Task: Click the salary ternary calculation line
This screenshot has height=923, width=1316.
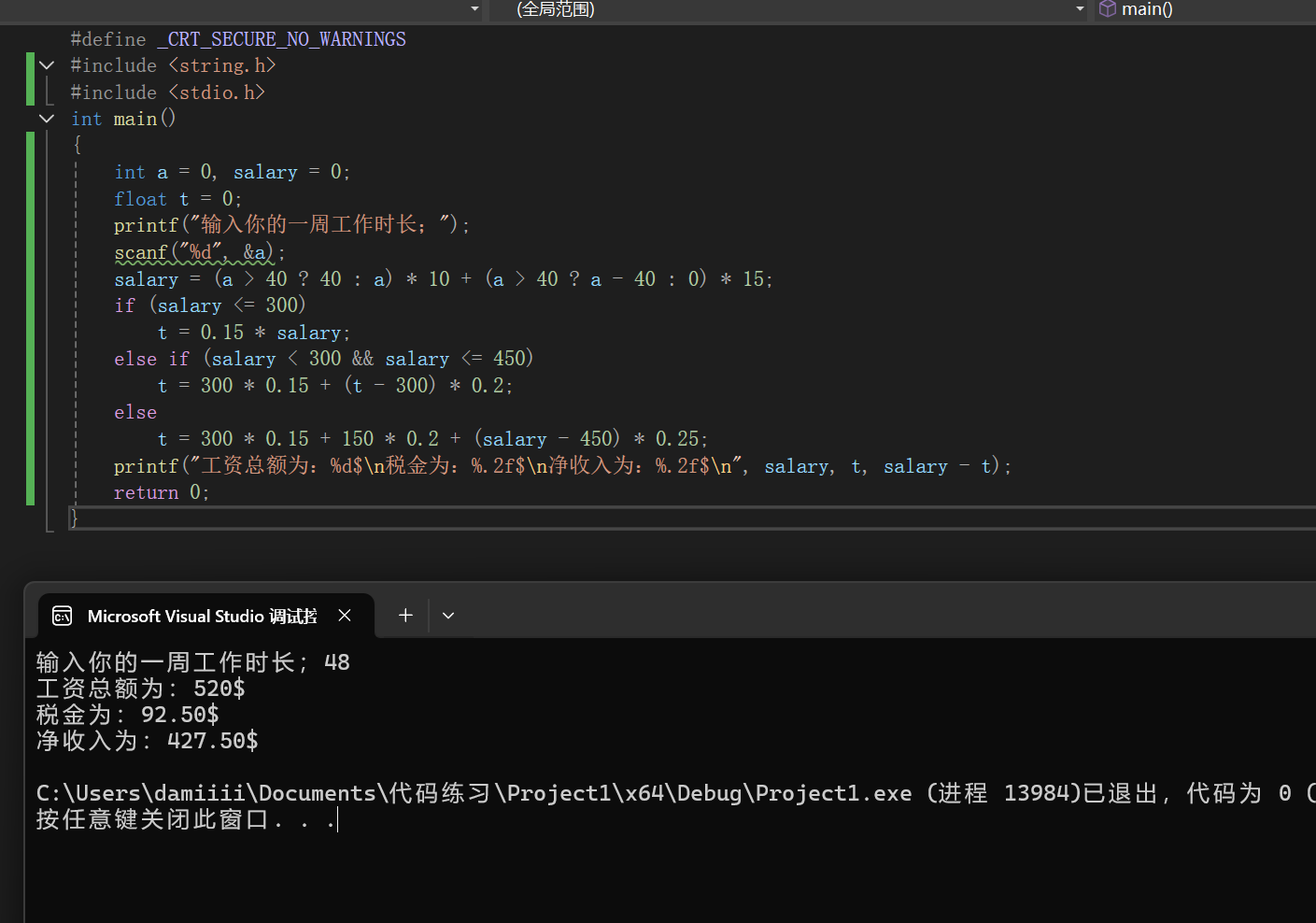Action: pyautogui.click(x=443, y=279)
